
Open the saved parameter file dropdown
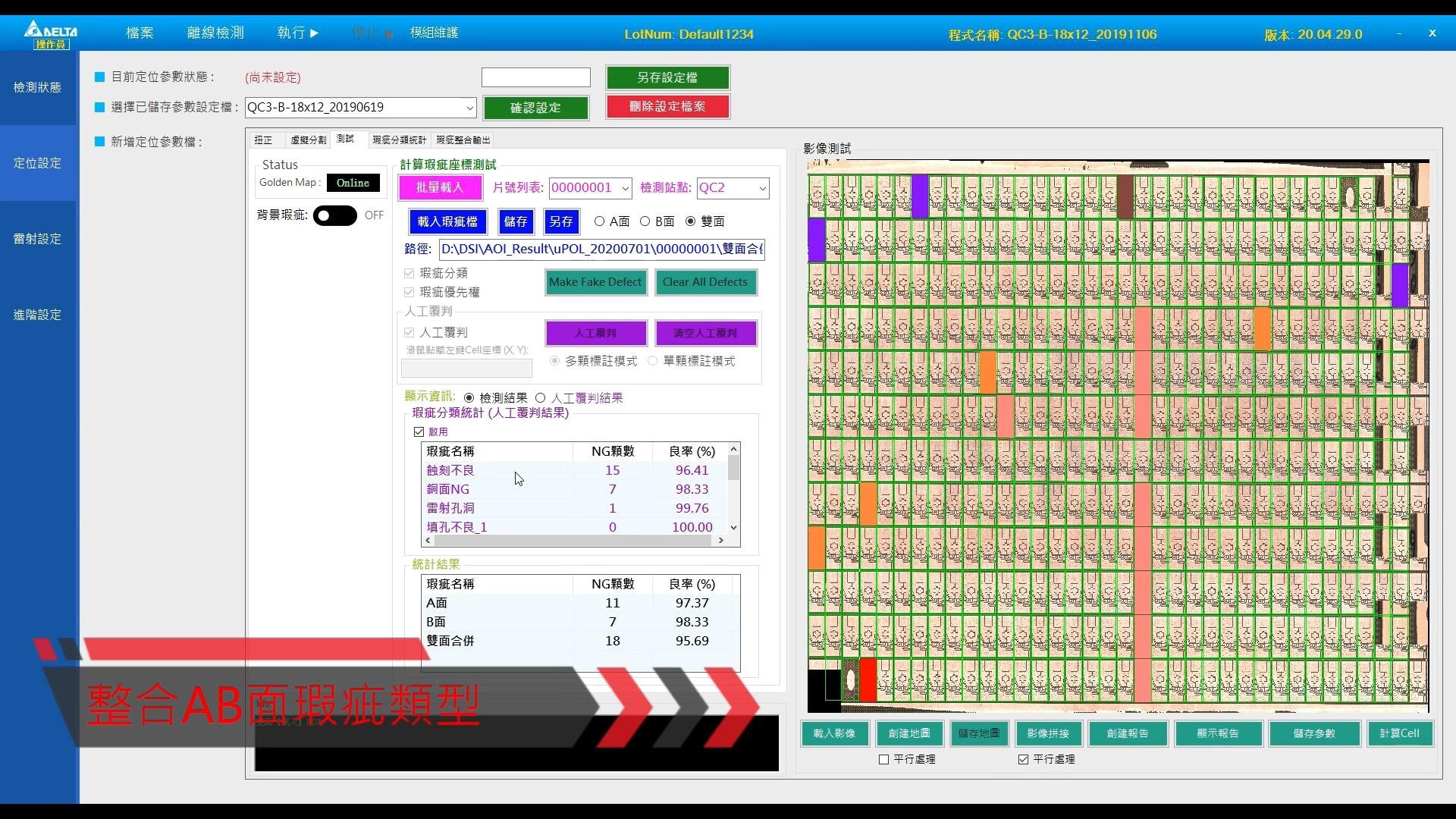point(469,108)
